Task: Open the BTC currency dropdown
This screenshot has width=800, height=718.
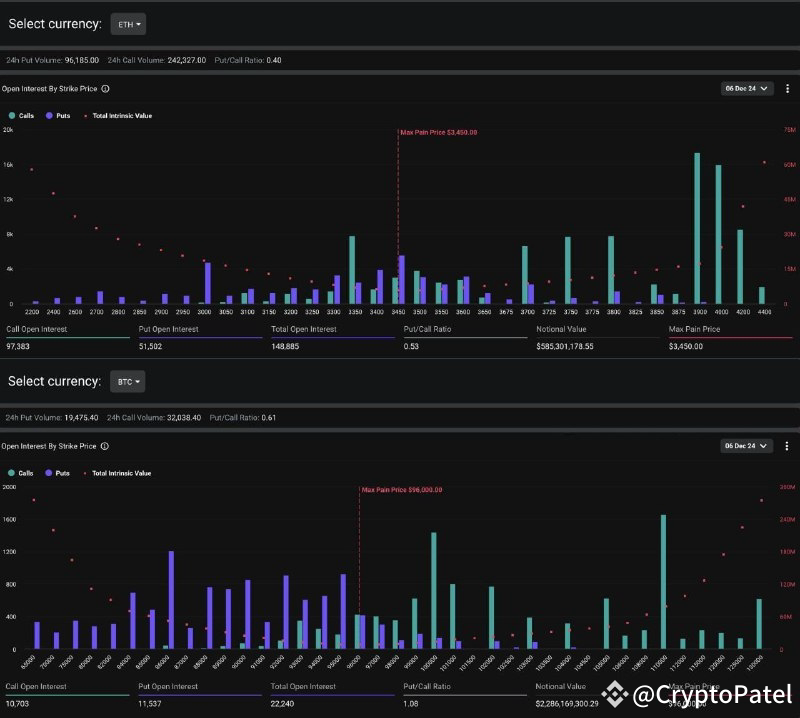Action: [x=128, y=381]
